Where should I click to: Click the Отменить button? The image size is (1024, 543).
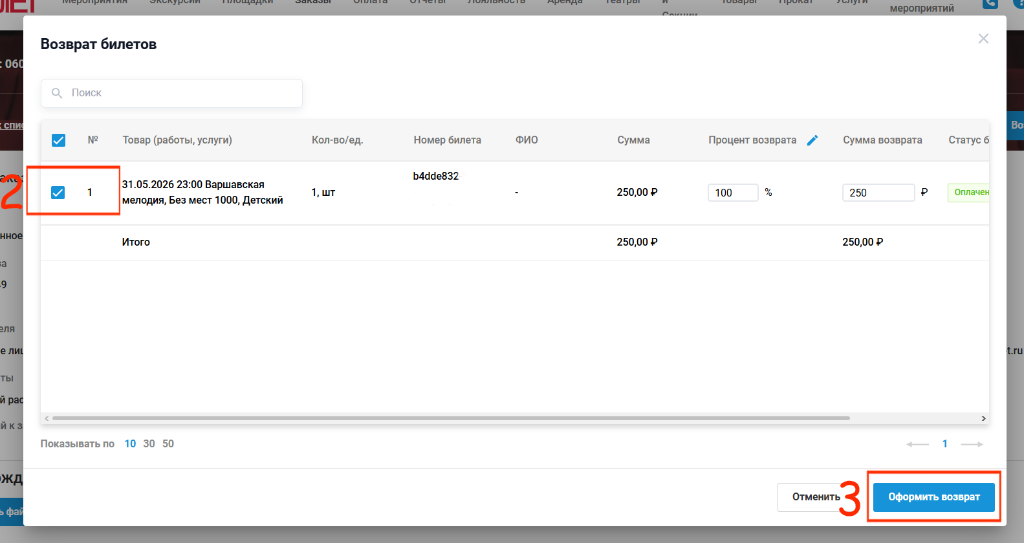click(816, 497)
